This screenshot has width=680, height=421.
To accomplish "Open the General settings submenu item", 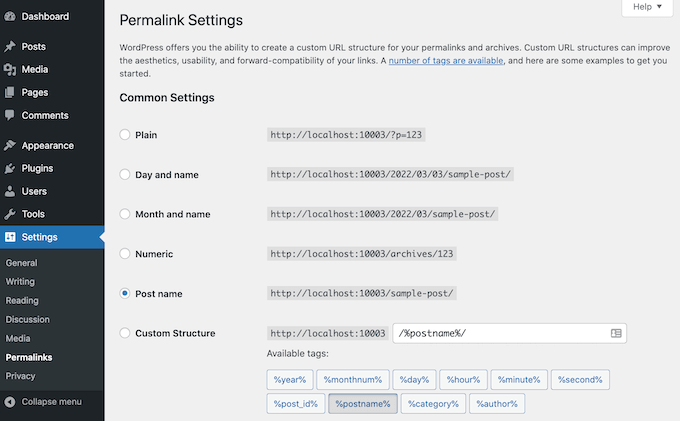I will pyautogui.click(x=21, y=263).
